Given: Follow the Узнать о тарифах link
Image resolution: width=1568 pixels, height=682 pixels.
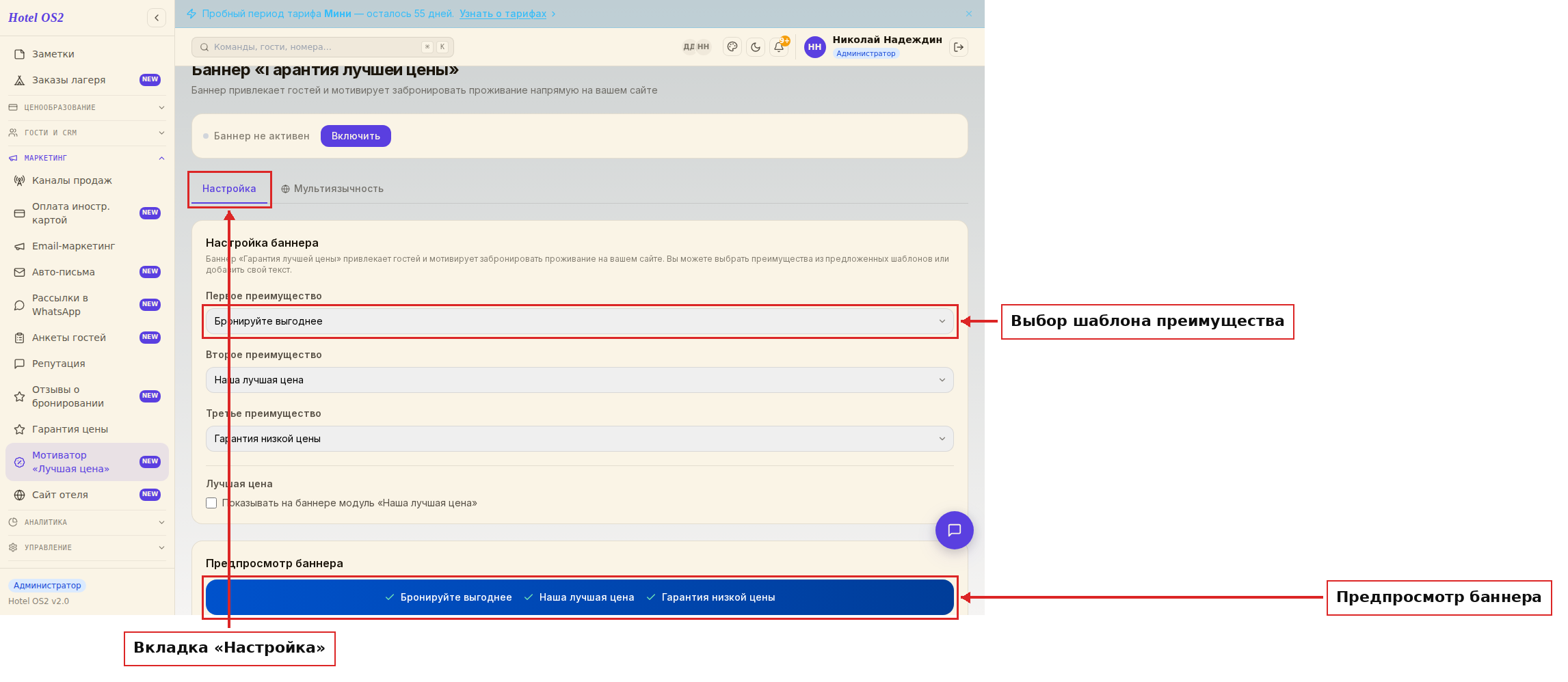Looking at the screenshot, I should coord(503,14).
